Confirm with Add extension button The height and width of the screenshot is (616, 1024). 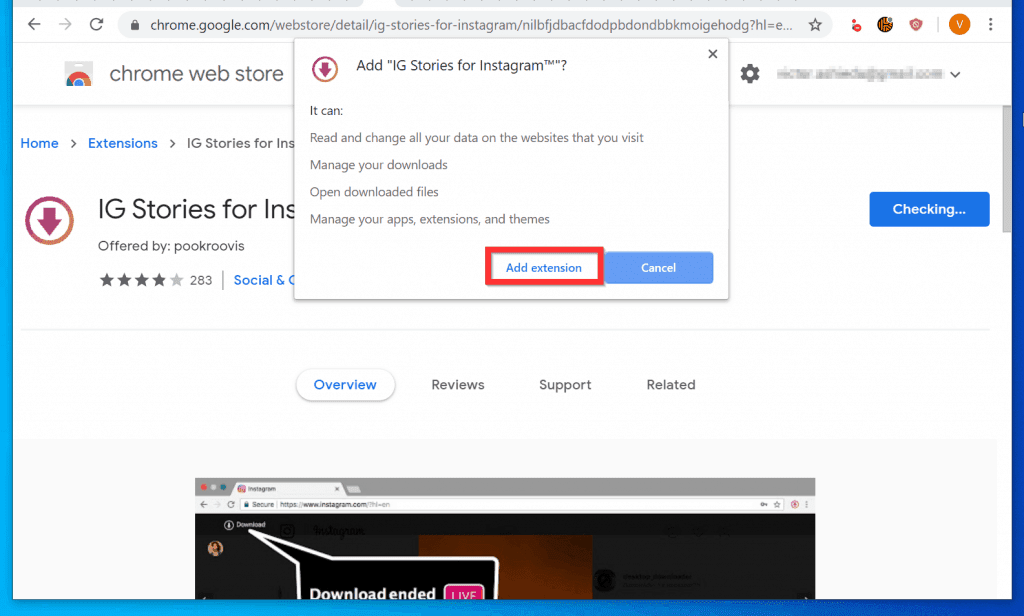pyautogui.click(x=543, y=267)
